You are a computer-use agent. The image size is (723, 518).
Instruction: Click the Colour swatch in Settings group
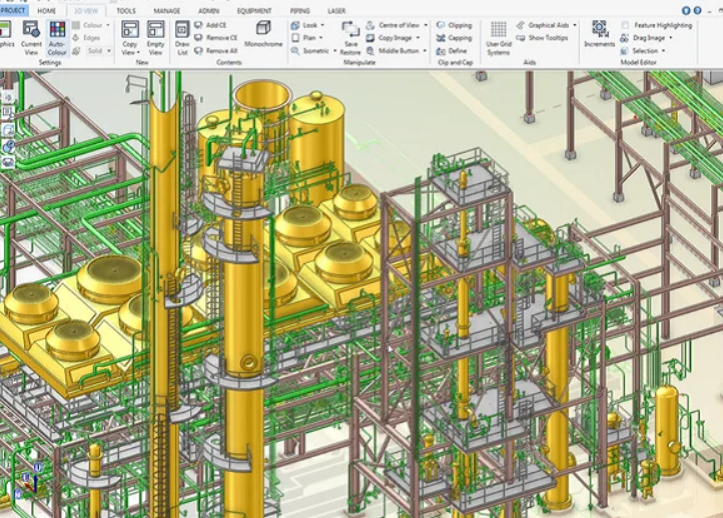[76, 25]
